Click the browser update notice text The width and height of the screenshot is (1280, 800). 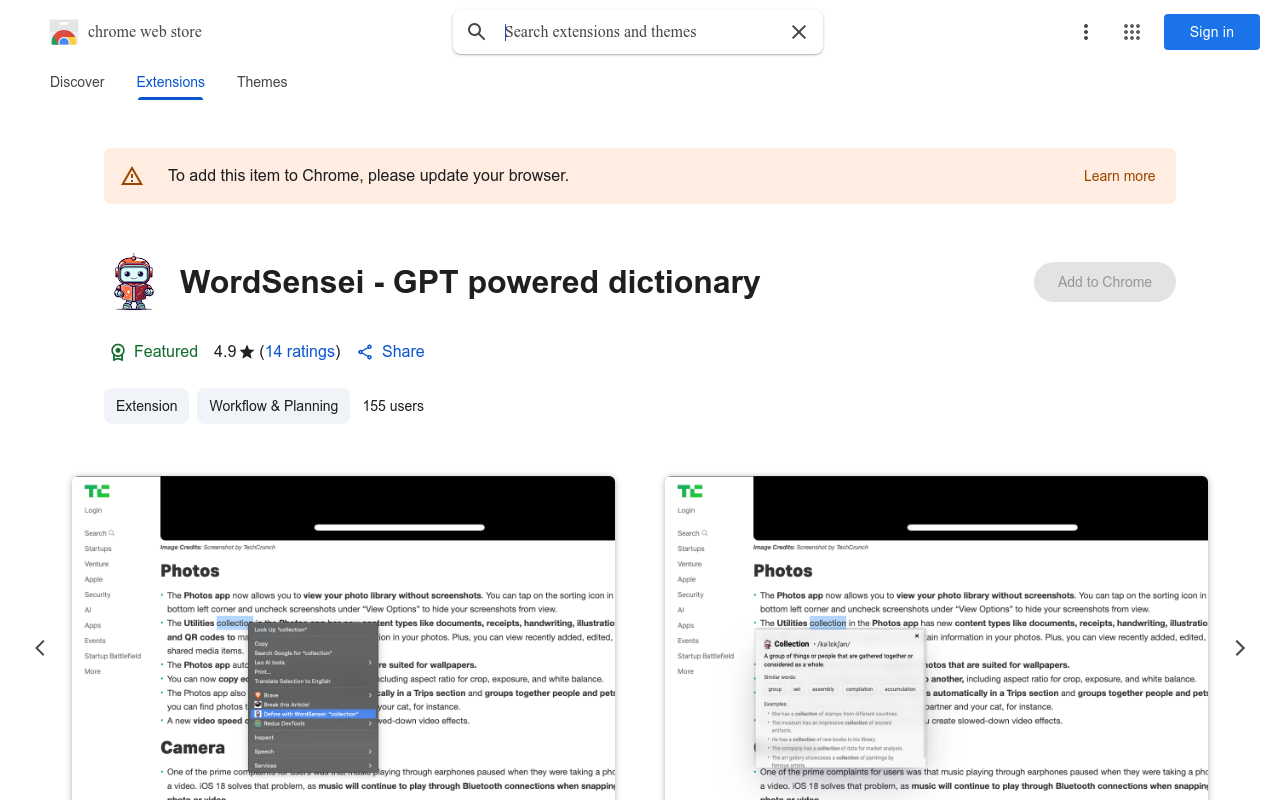(x=368, y=176)
